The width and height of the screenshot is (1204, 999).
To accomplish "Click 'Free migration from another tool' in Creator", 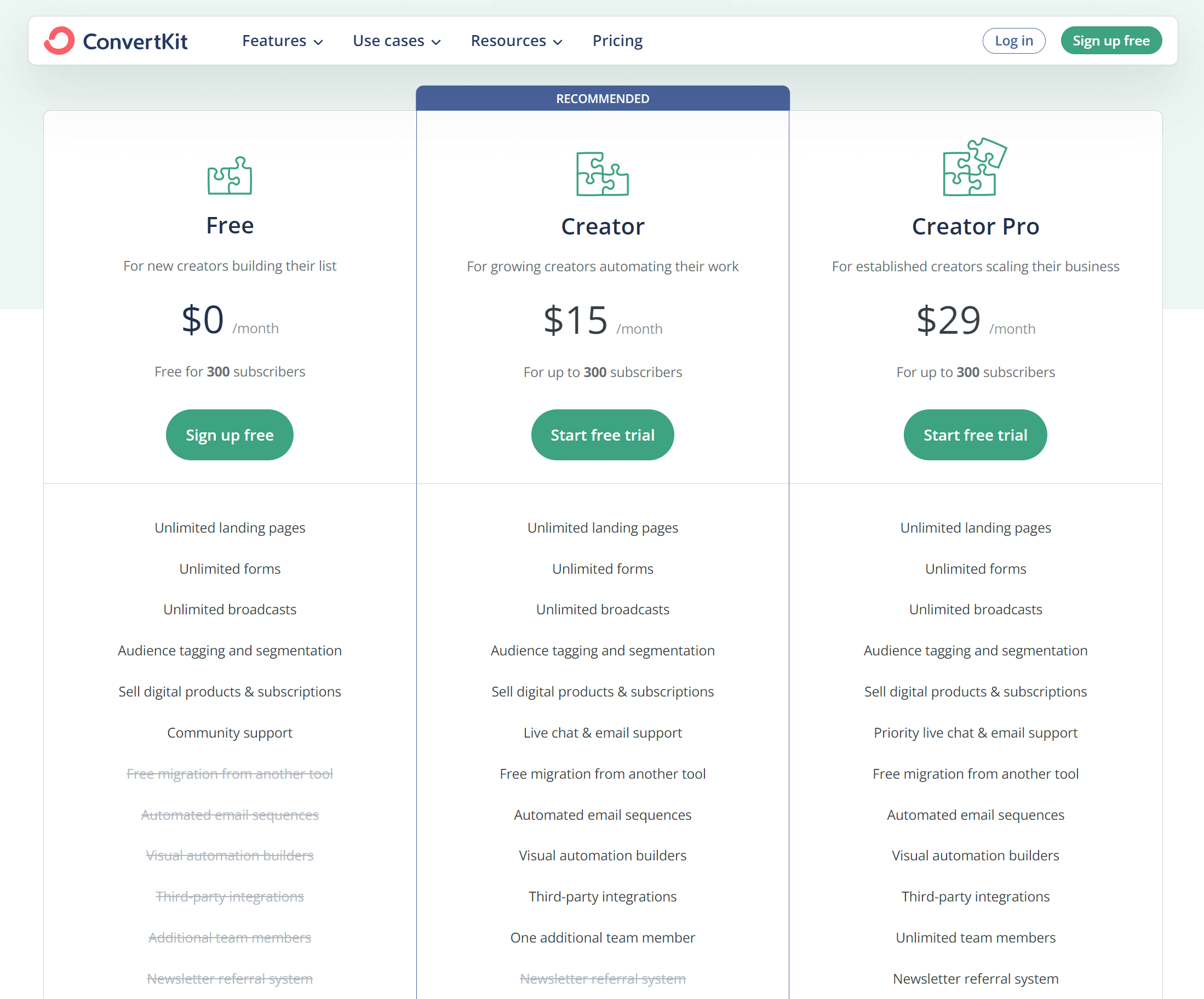I will (603, 774).
